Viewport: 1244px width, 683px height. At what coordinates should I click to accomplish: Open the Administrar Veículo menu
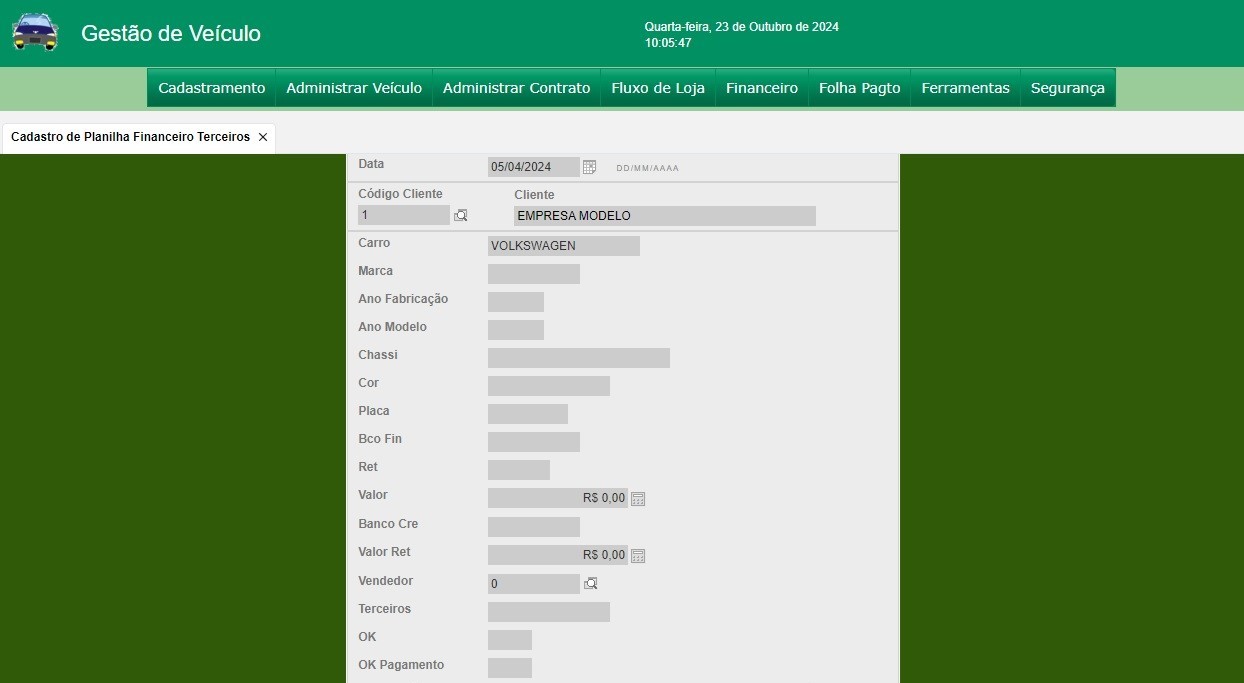354,88
